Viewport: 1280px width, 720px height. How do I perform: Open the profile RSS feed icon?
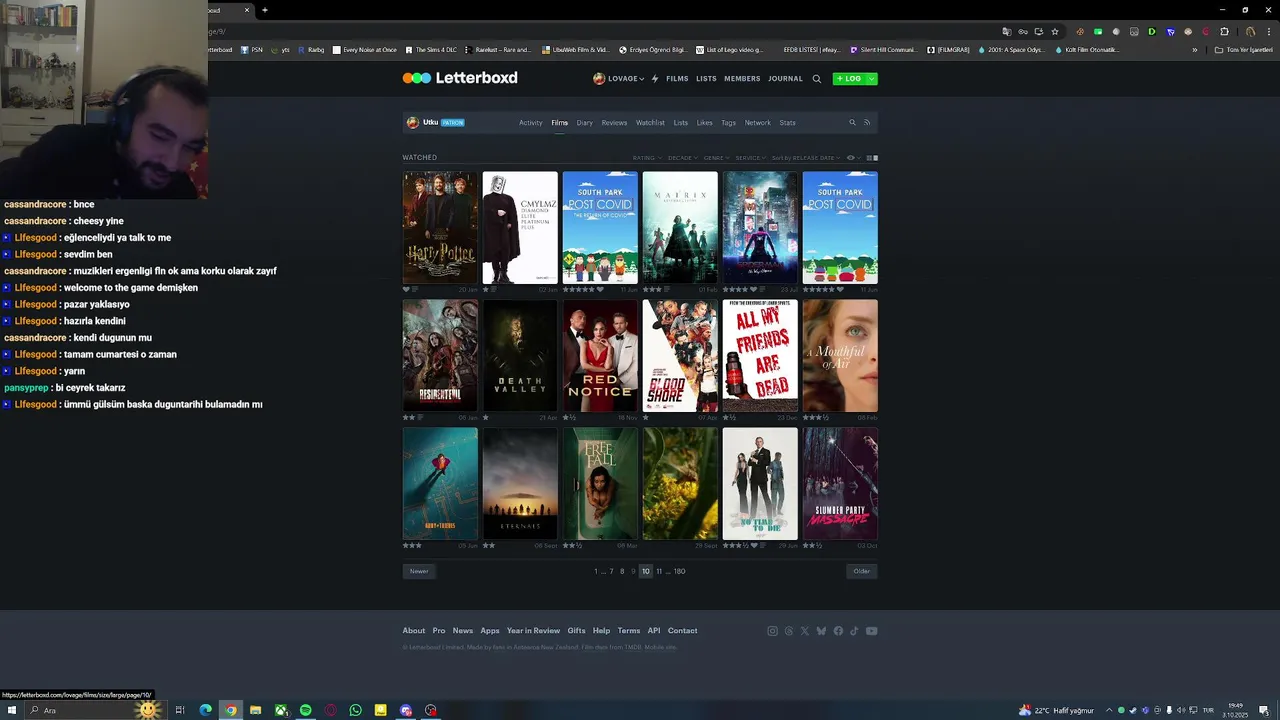[x=867, y=123]
